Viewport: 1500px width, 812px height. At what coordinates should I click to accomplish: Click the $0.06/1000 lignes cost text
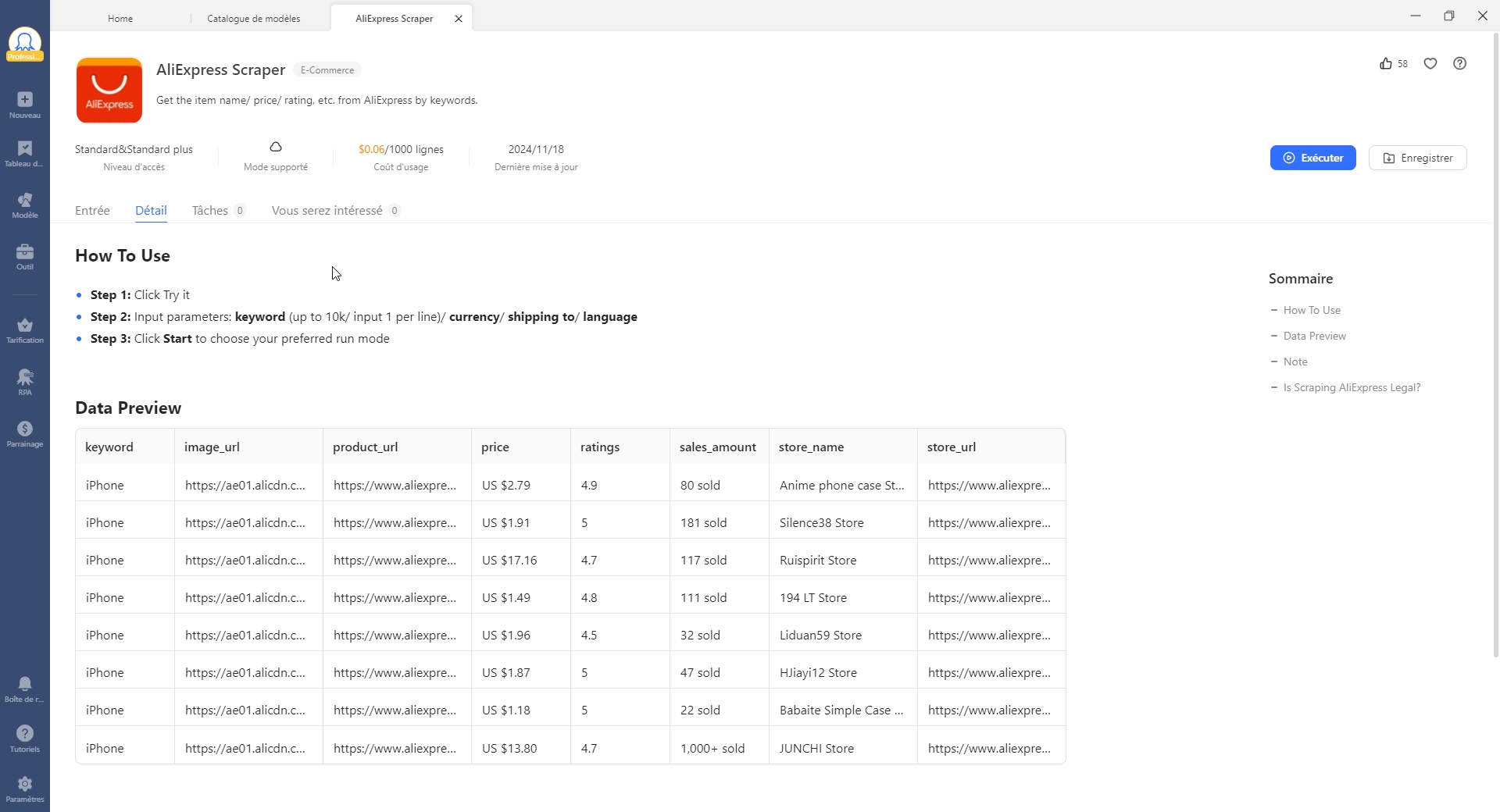click(x=401, y=149)
